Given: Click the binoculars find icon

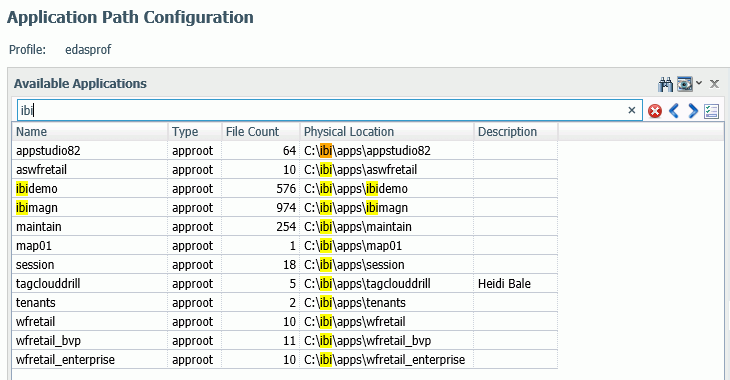Looking at the screenshot, I should point(666,84).
